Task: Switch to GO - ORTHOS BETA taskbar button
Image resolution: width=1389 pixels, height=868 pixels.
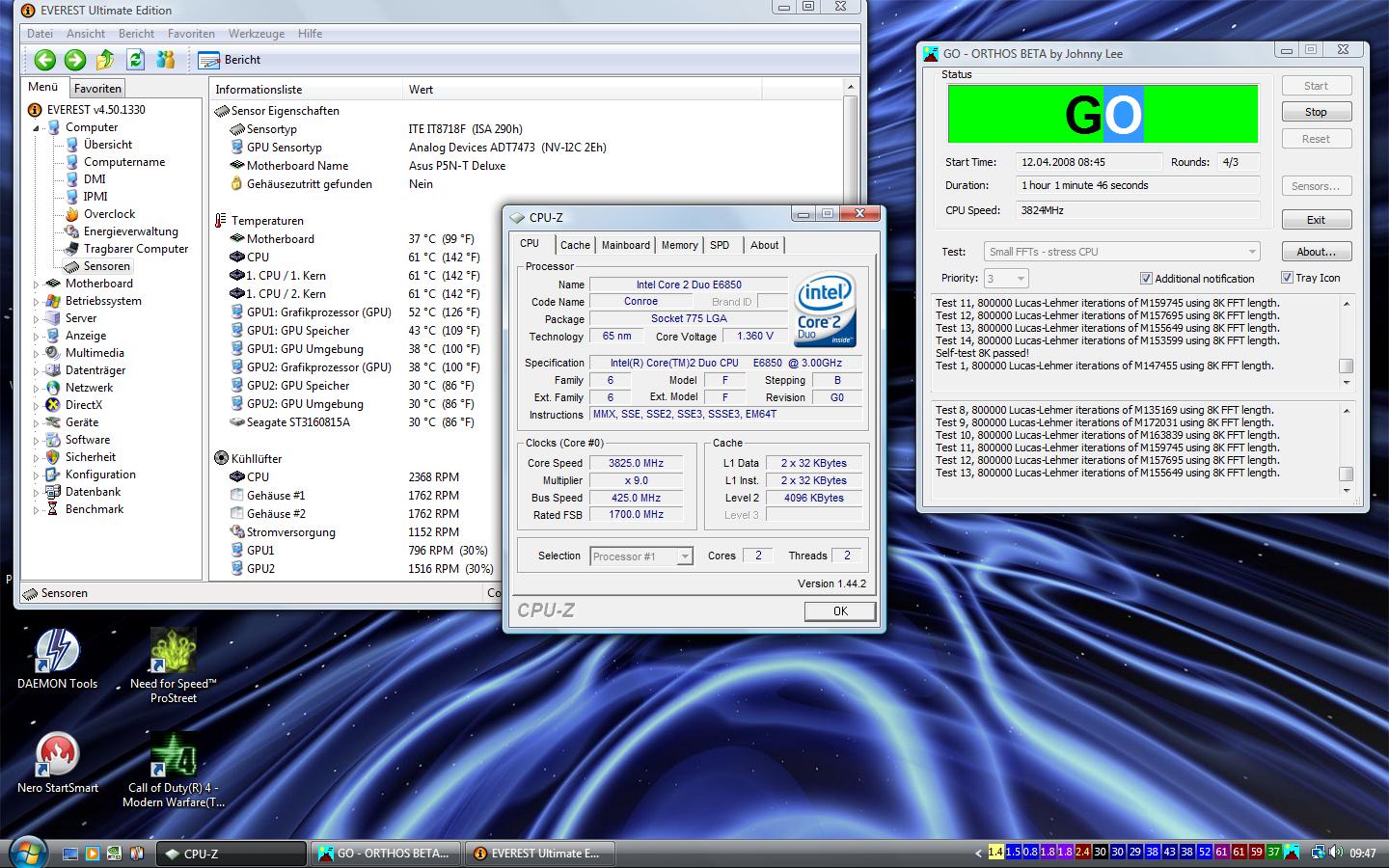Action: (384, 854)
